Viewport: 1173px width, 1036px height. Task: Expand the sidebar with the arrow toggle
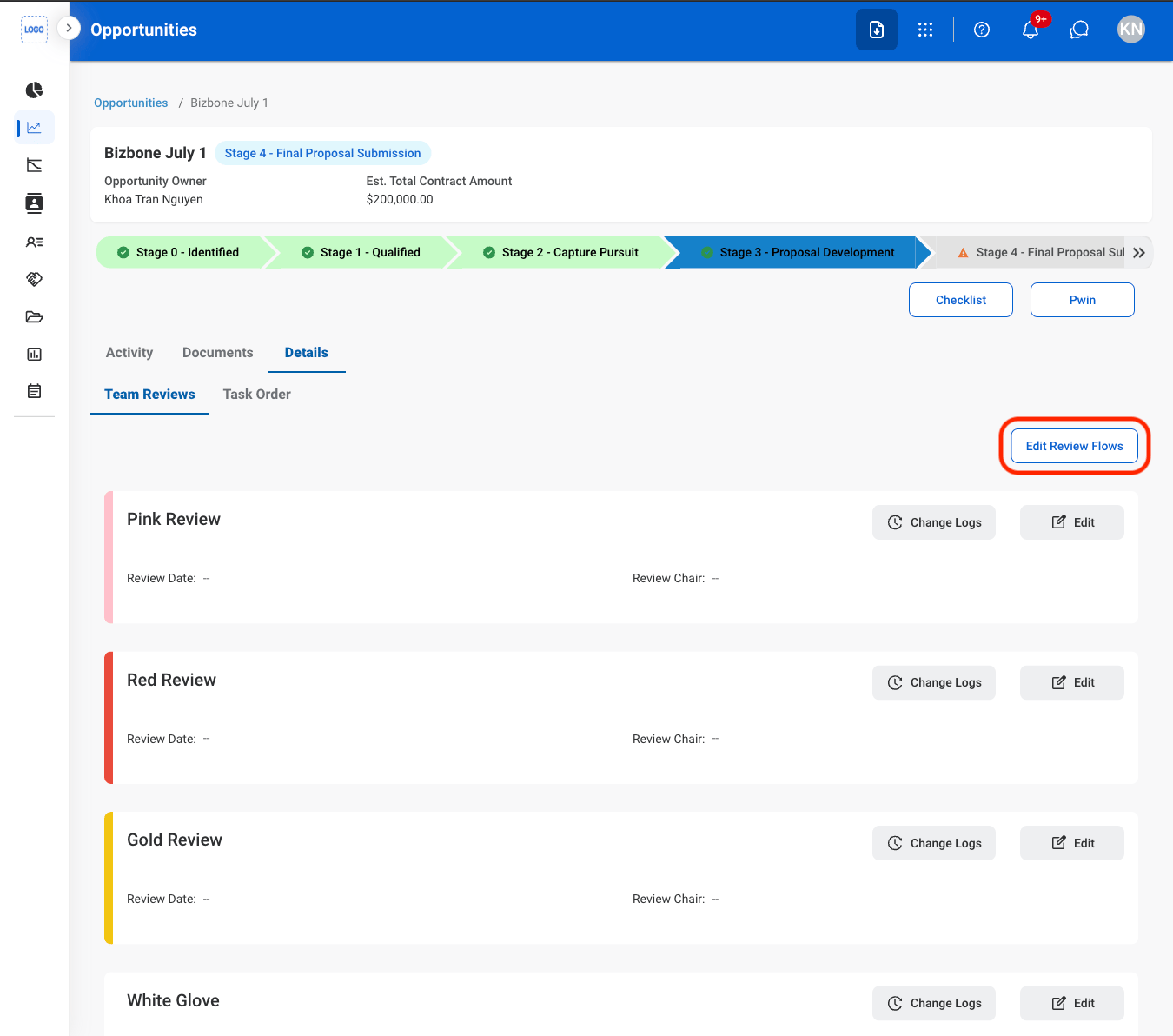pyautogui.click(x=69, y=28)
